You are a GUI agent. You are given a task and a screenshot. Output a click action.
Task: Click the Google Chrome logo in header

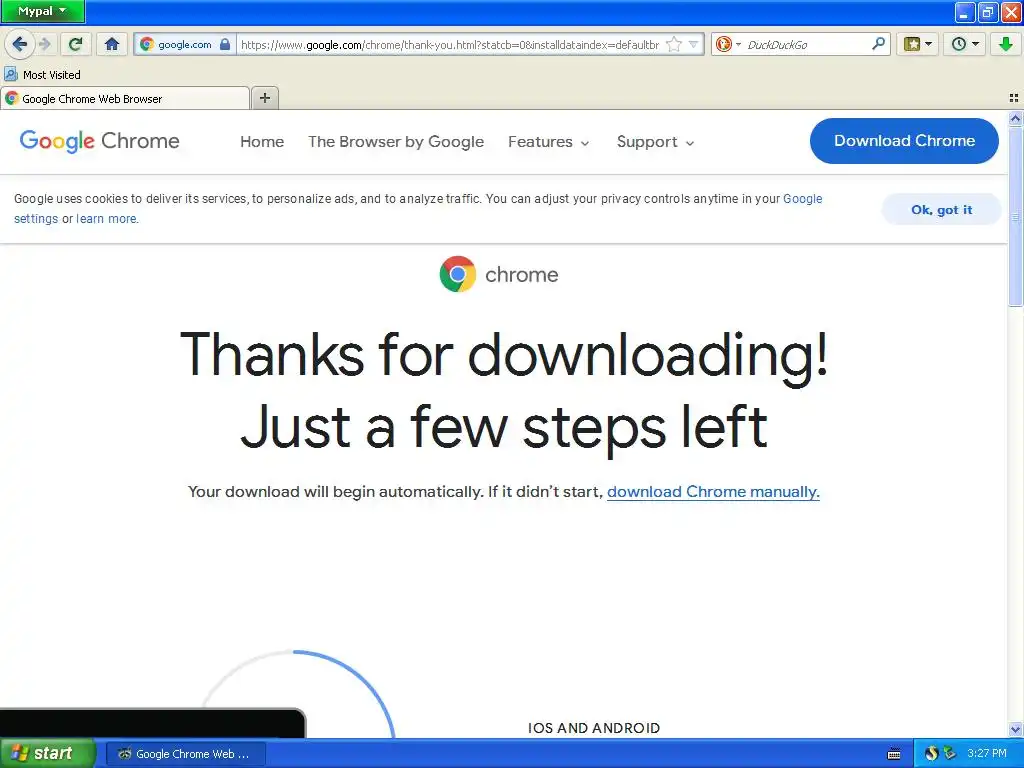tap(99, 141)
